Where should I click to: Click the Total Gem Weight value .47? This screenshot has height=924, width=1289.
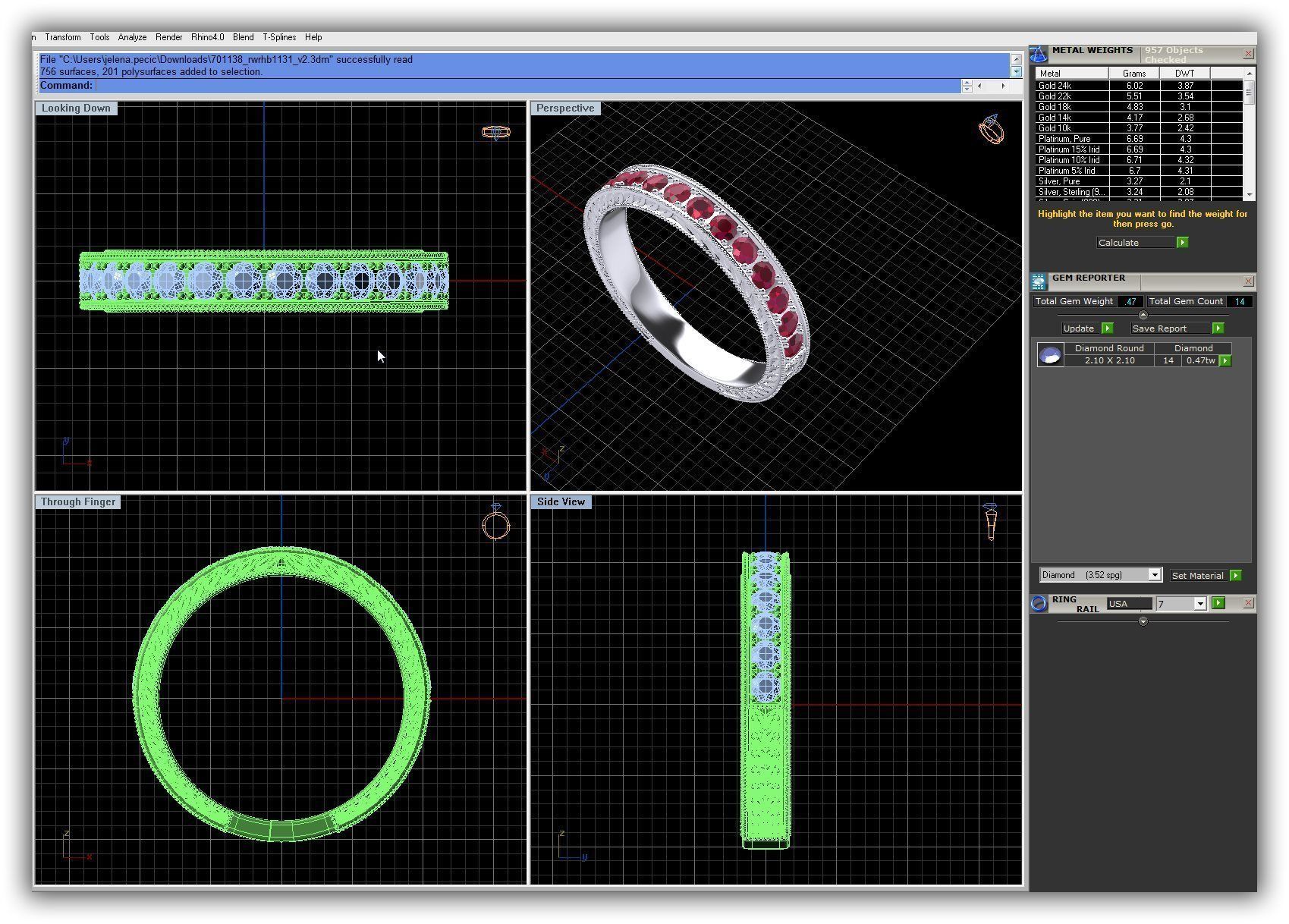[1130, 302]
